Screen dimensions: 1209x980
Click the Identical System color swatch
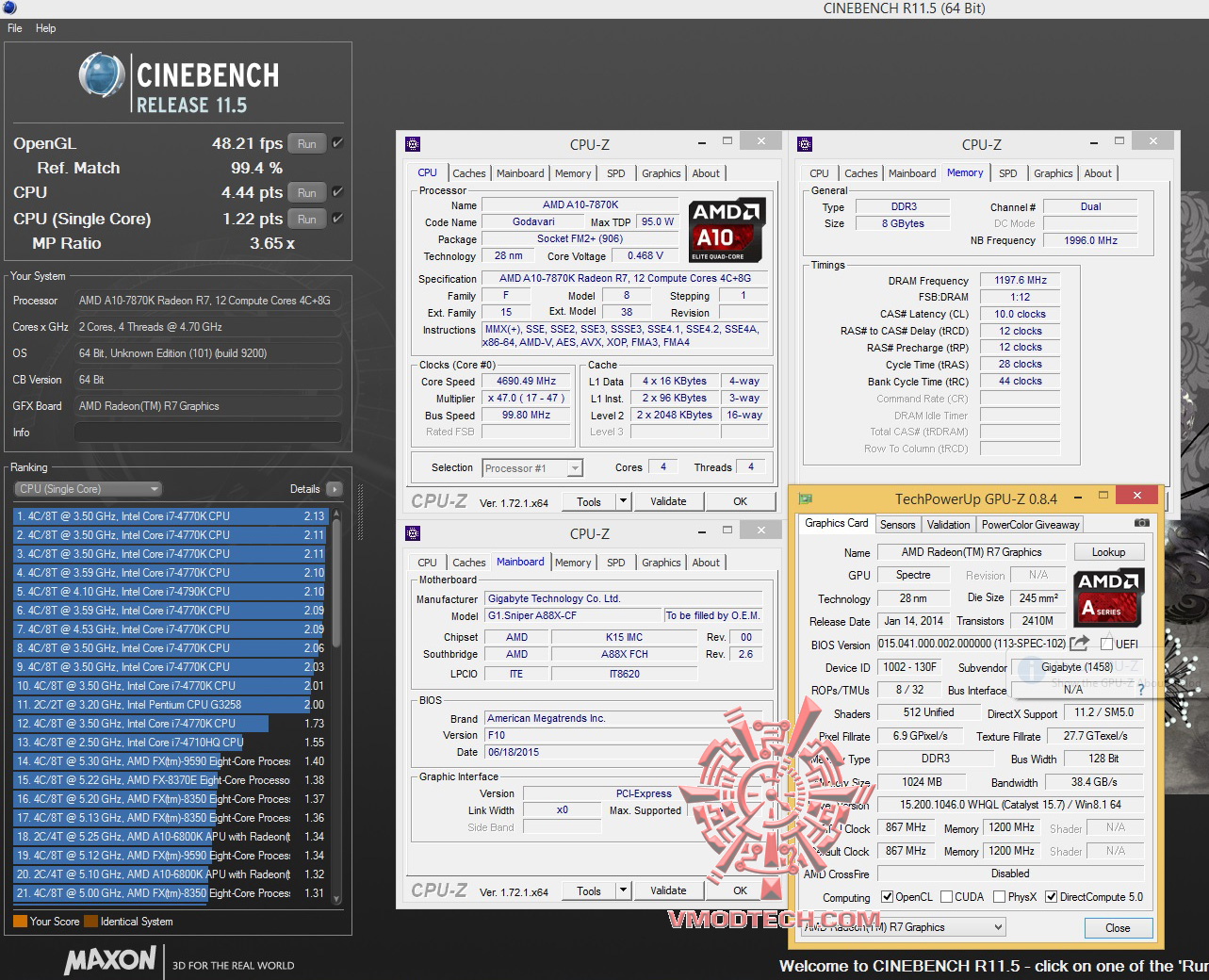[90, 922]
